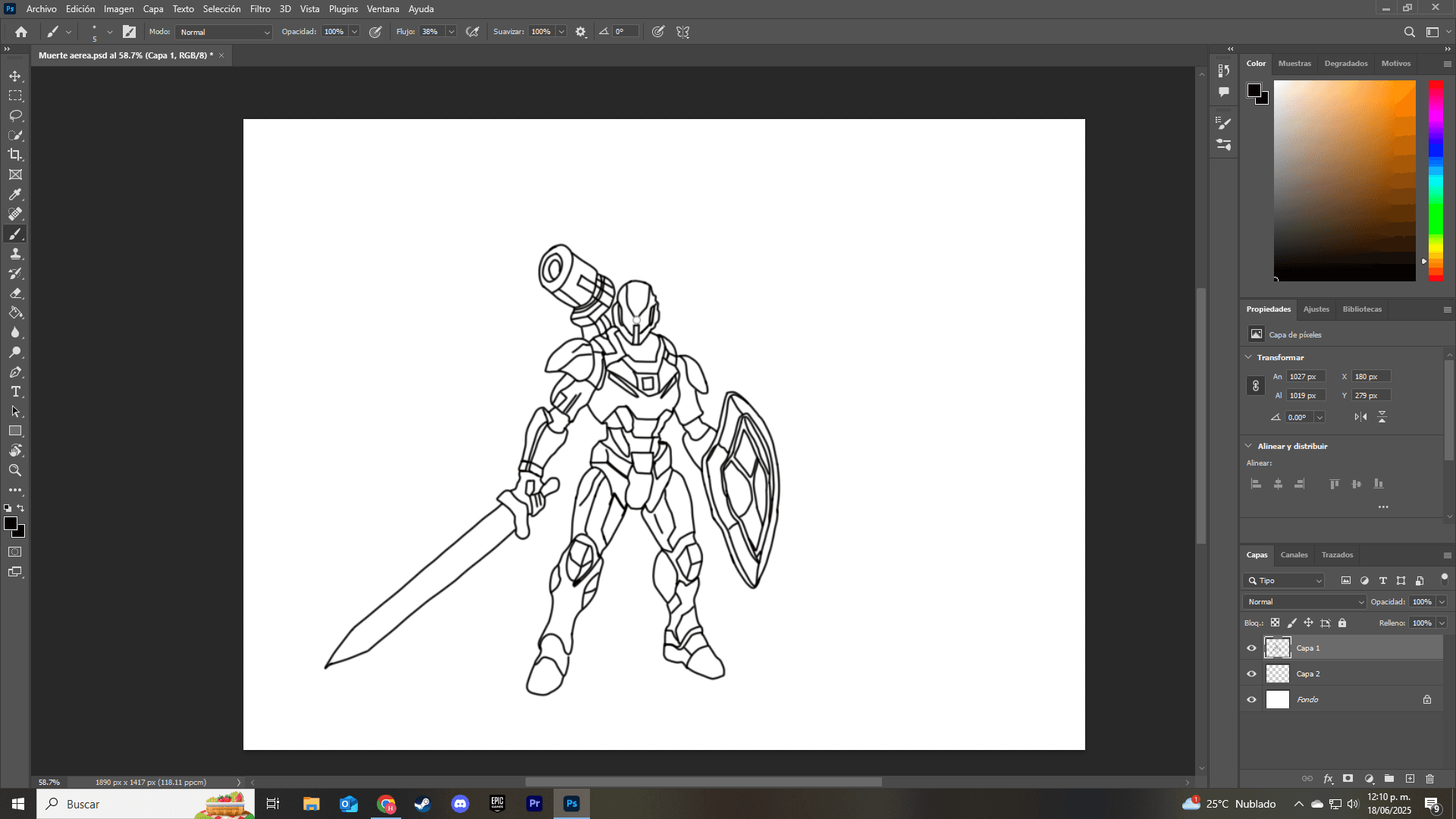Select the Eyedropper tool
This screenshot has height=819, width=1456.
pos(15,194)
